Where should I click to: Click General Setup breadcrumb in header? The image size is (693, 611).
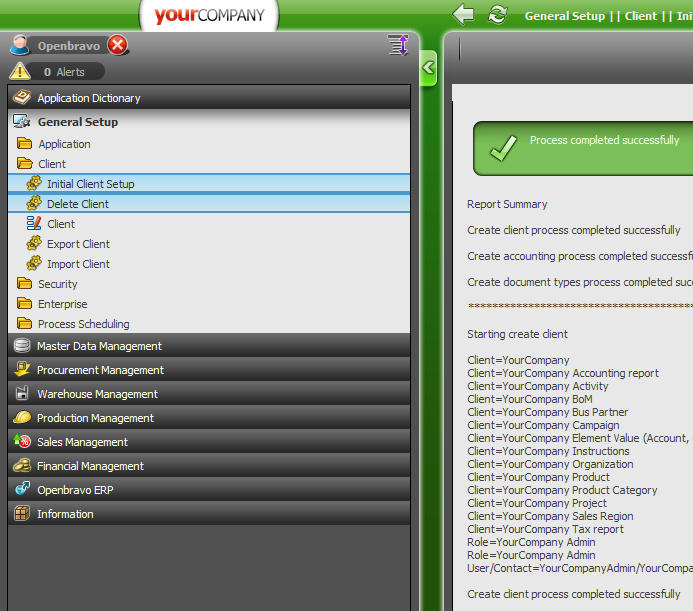[x=564, y=16]
